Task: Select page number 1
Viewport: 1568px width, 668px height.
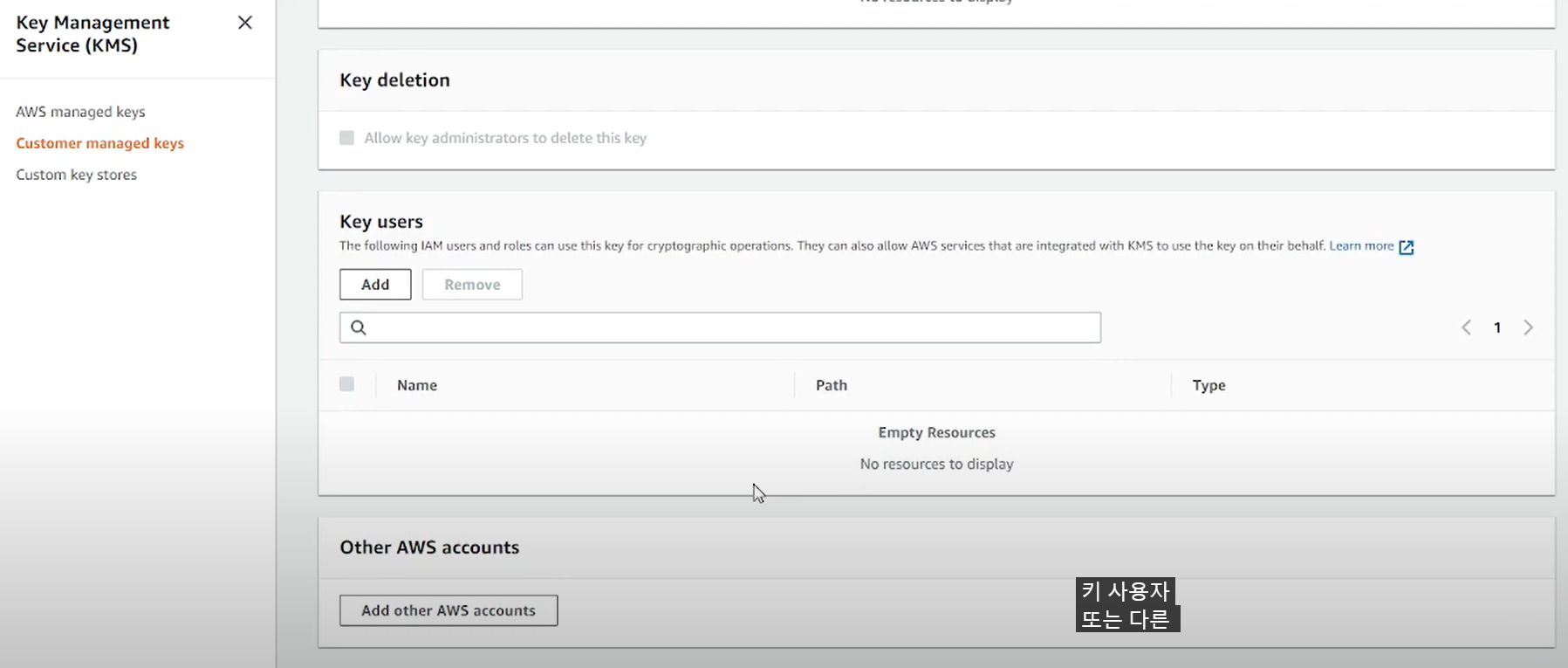Action: (1497, 327)
